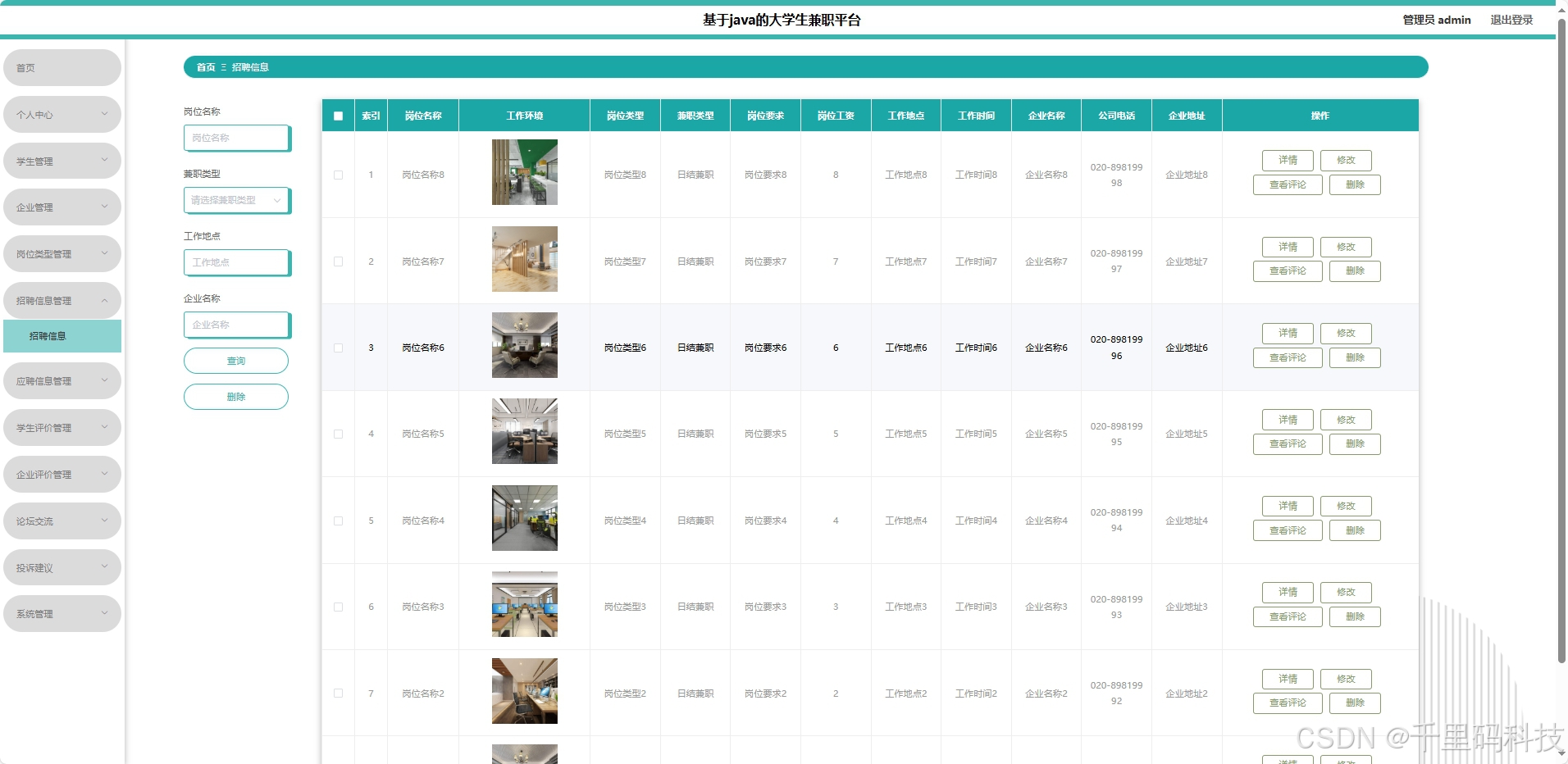Collapse the 招聘信息管理 sidebar menu

tap(62, 301)
